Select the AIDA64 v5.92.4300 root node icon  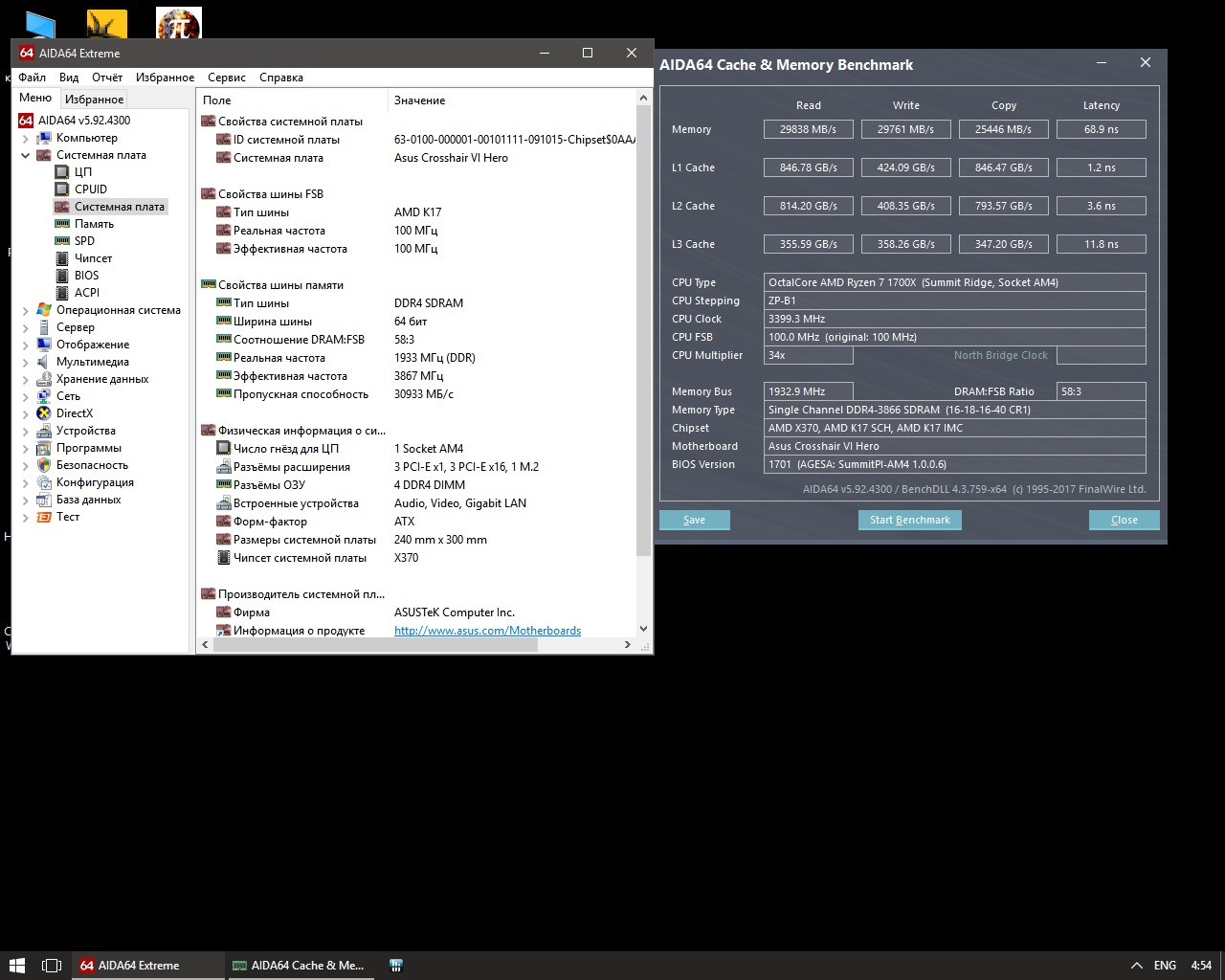pos(26,121)
